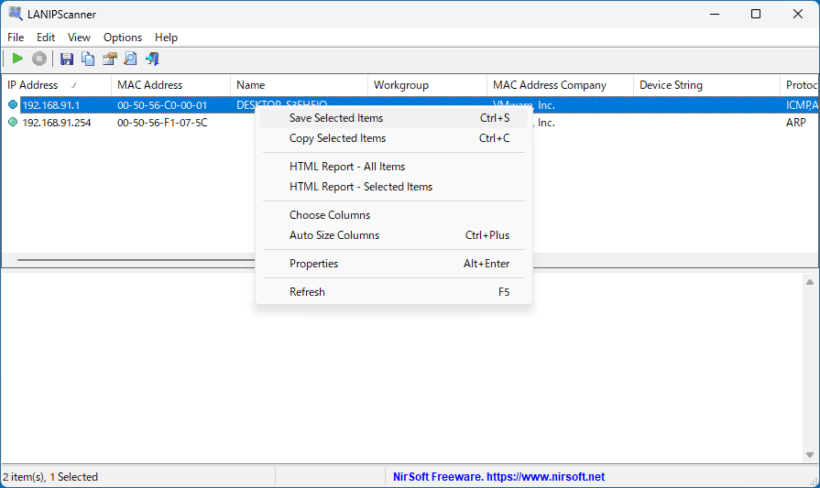This screenshot has height=488, width=820.
Task: Open the Options menu
Action: (x=122, y=38)
